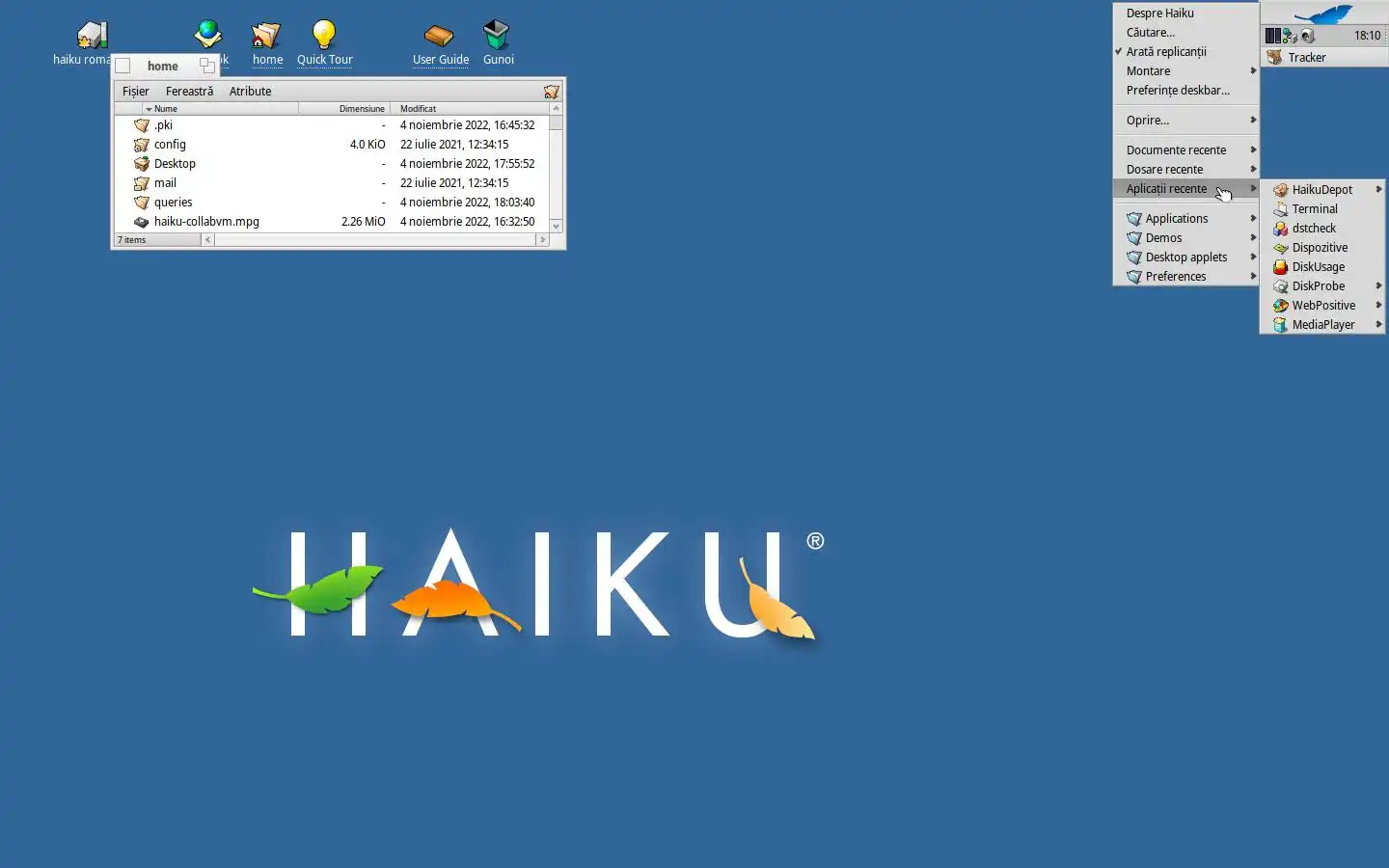Click the home window close box
1389x868 pixels.
123,66
